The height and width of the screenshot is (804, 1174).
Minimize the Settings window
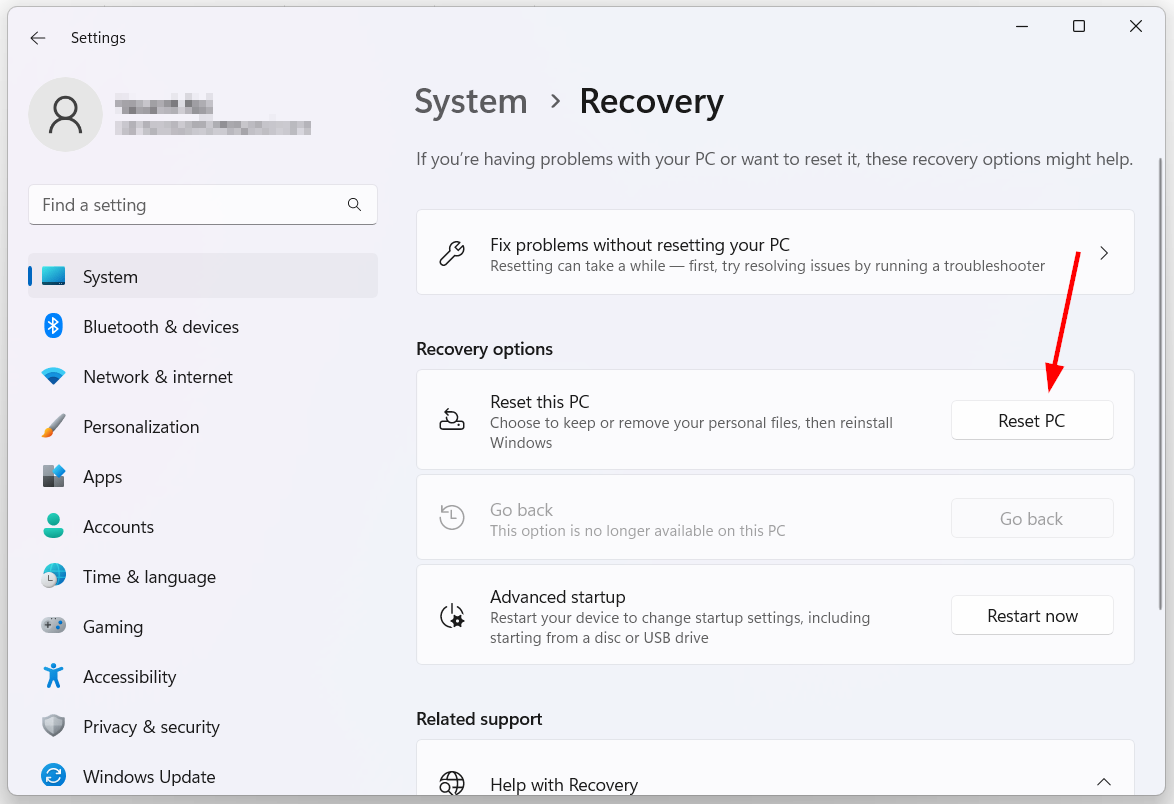click(1022, 26)
